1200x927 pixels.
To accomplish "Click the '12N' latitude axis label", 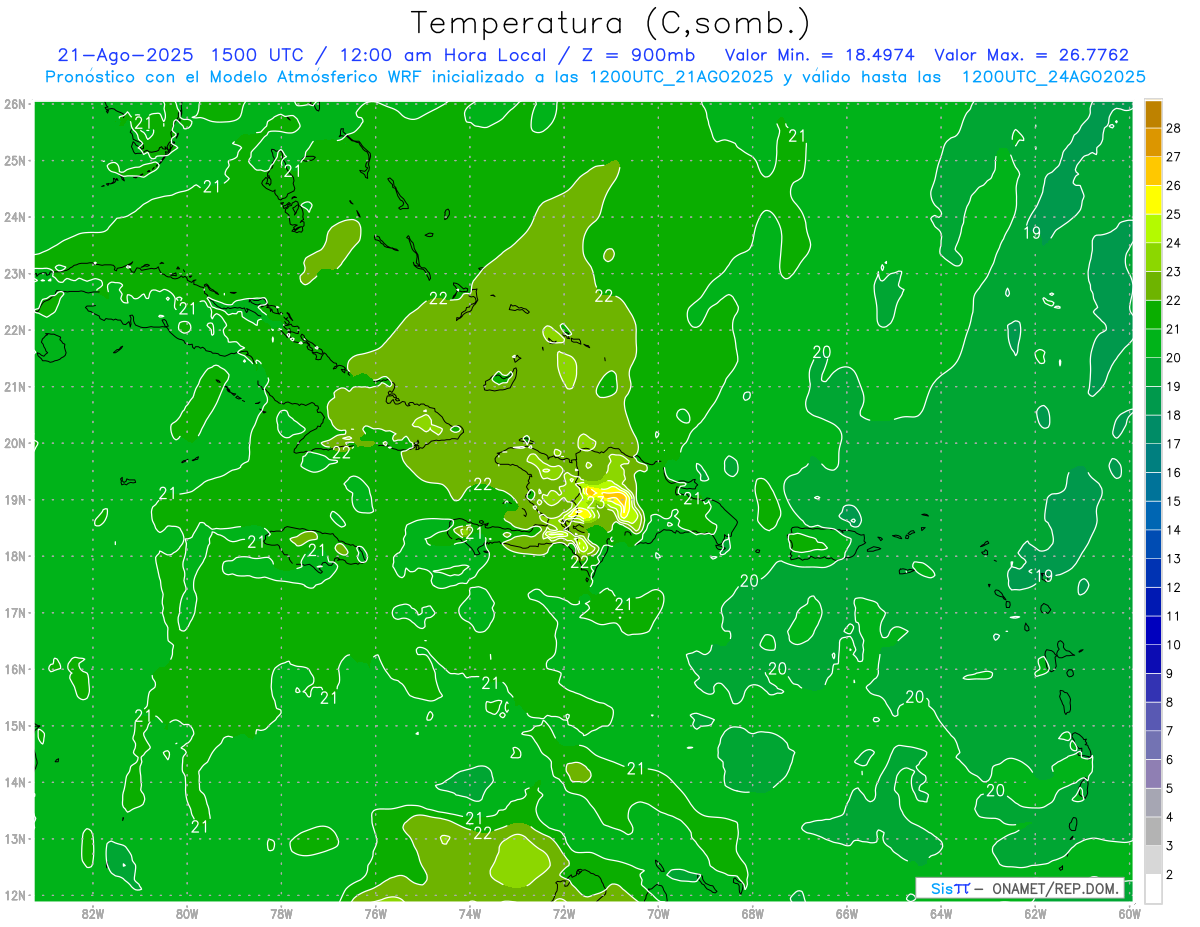I will [15, 895].
